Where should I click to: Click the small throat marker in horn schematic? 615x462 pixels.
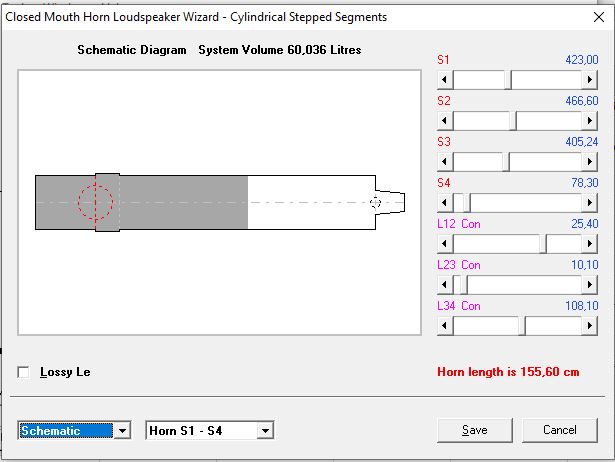tap(375, 203)
